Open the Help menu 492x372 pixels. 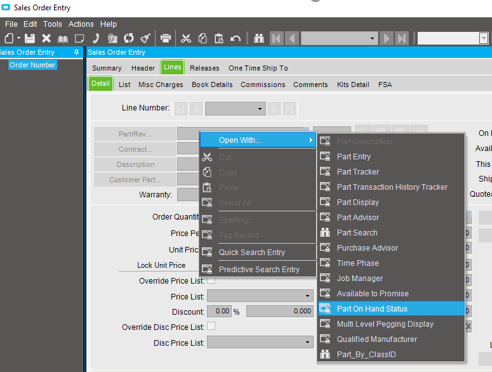click(108, 24)
